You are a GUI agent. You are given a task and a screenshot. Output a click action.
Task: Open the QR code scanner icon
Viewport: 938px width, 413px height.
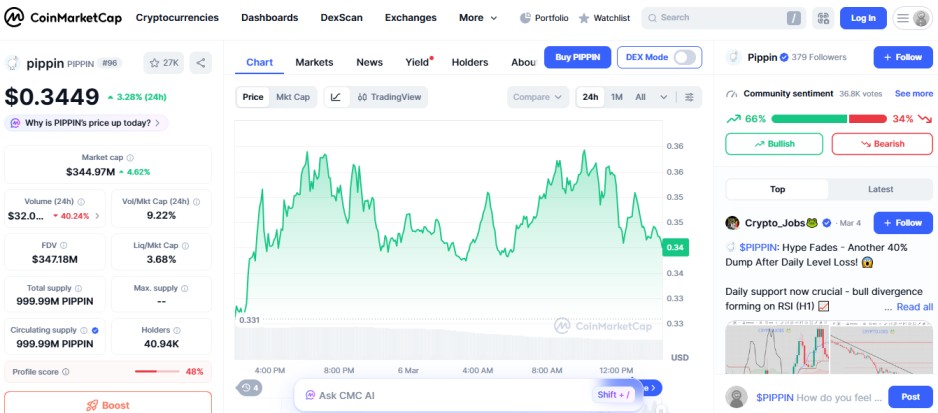click(823, 18)
